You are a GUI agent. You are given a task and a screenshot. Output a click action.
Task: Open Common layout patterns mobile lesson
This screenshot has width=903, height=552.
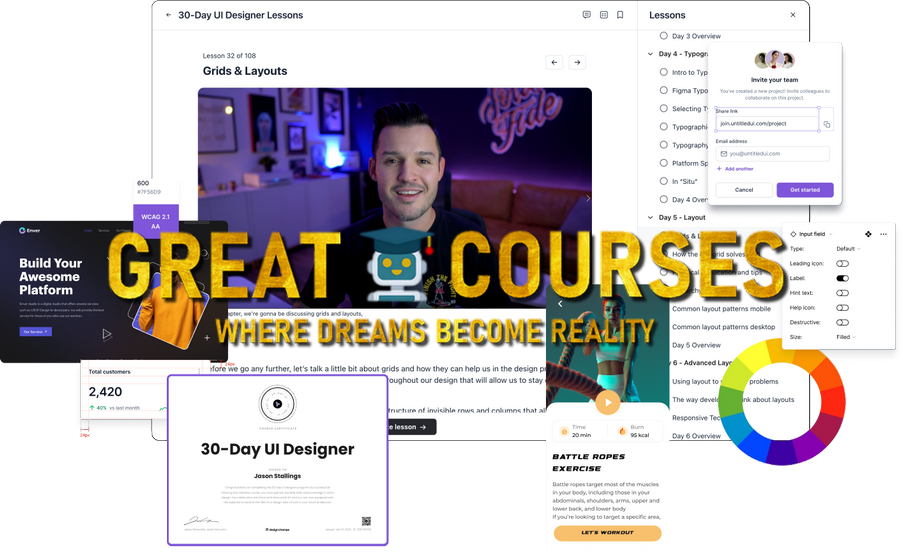coord(721,309)
